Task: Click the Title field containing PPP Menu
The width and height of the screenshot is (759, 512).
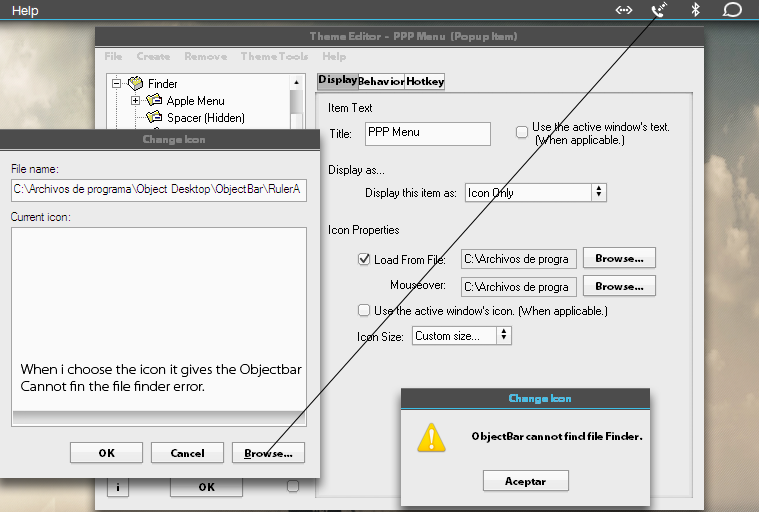Action: click(428, 134)
